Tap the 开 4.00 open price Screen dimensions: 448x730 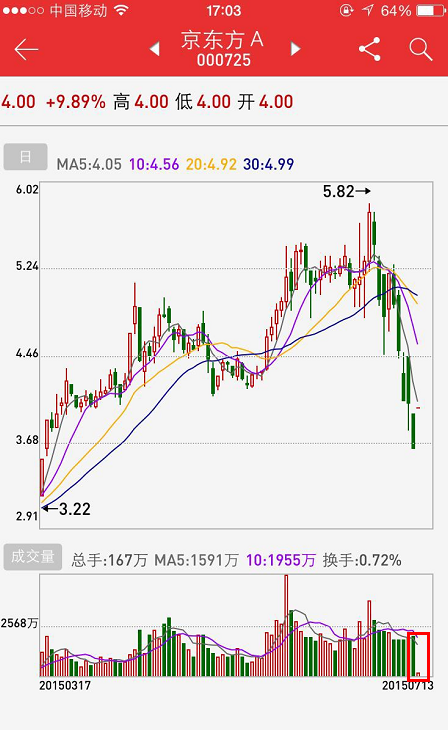[265, 101]
